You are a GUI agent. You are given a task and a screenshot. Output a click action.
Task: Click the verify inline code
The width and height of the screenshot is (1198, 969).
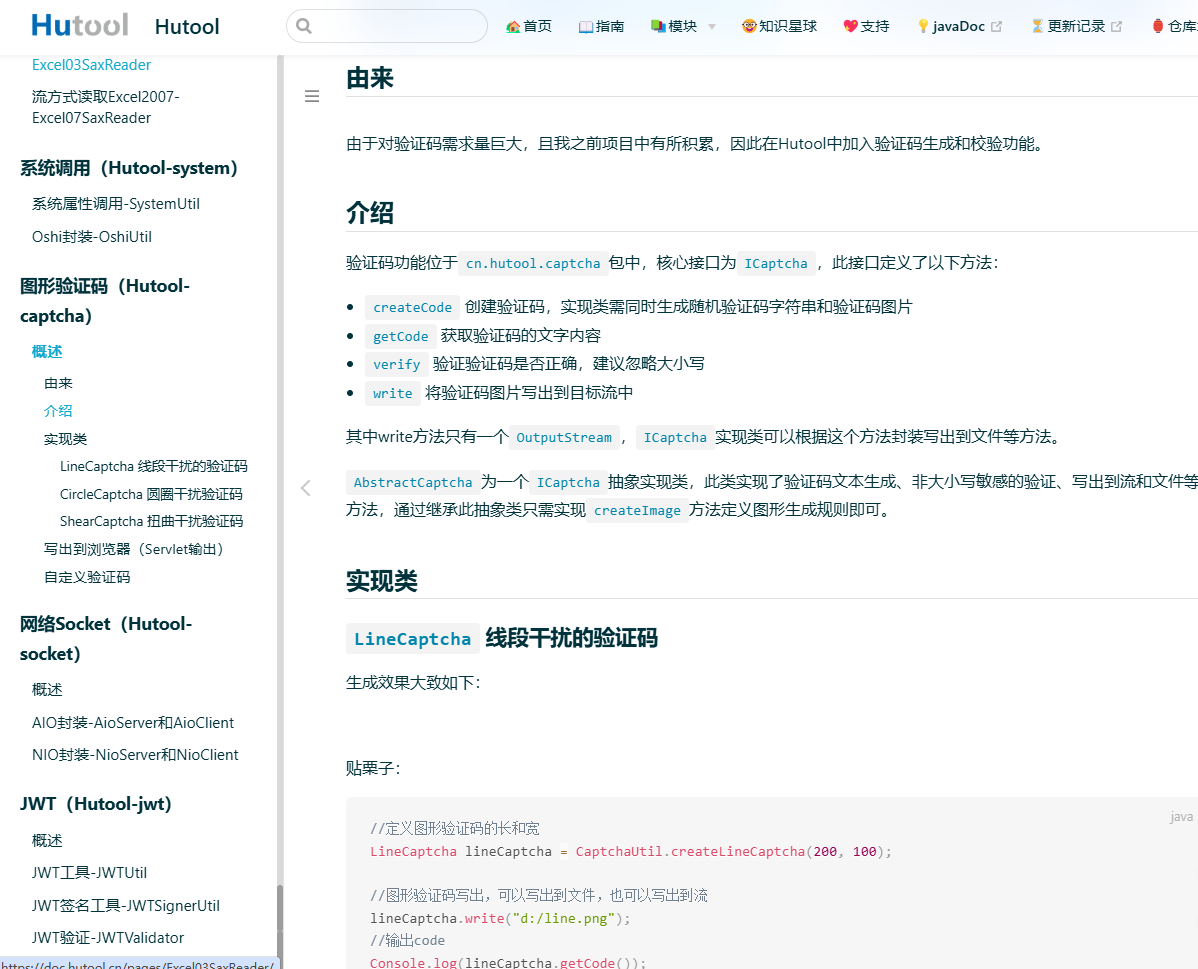397,365
